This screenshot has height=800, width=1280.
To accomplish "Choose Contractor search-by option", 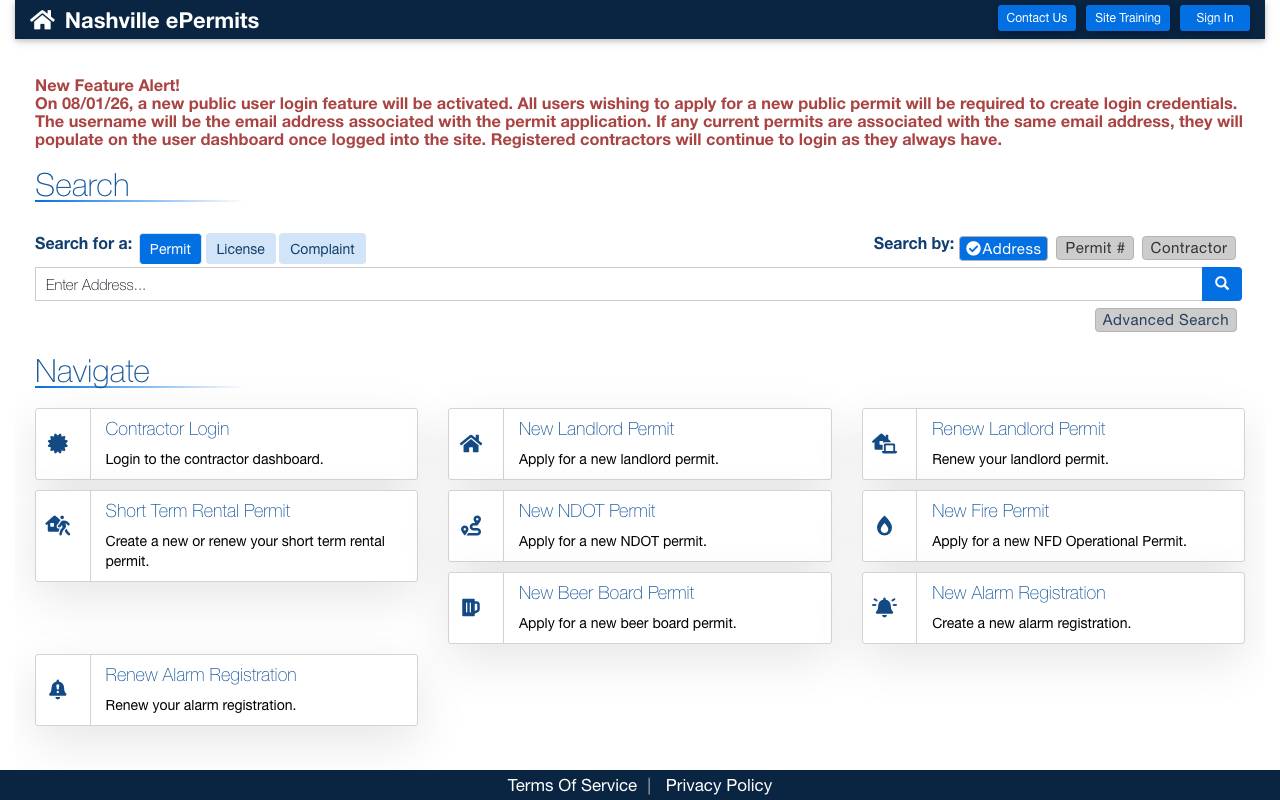I will coord(1189,248).
